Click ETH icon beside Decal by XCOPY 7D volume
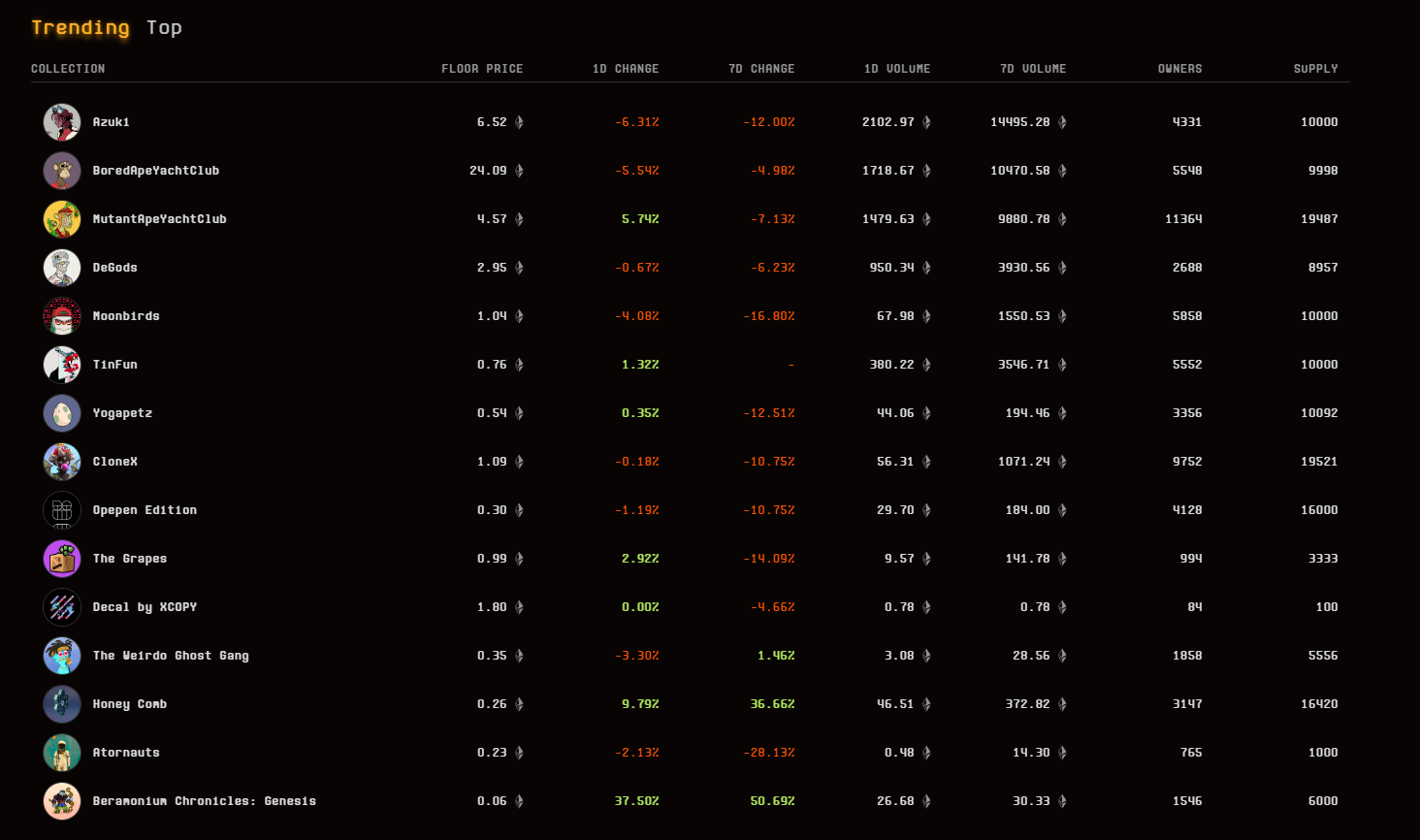 tap(1062, 607)
